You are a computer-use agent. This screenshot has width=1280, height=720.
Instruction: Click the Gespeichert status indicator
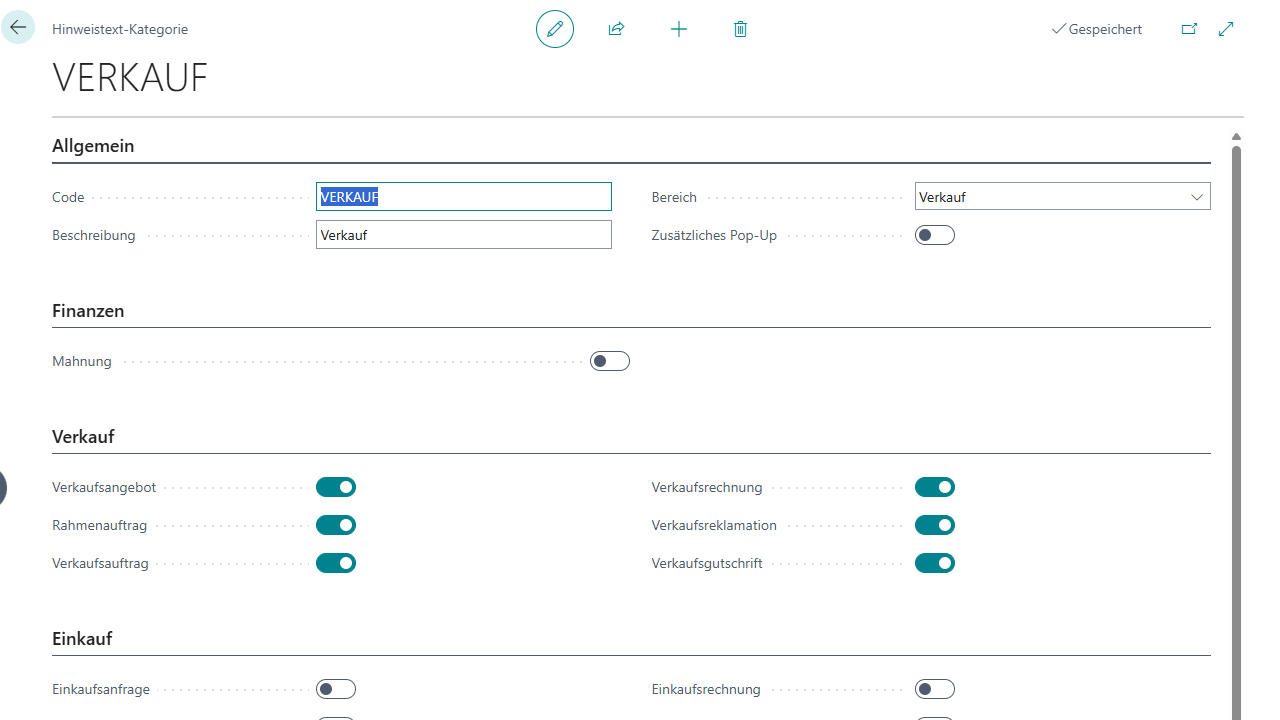(x=1096, y=29)
